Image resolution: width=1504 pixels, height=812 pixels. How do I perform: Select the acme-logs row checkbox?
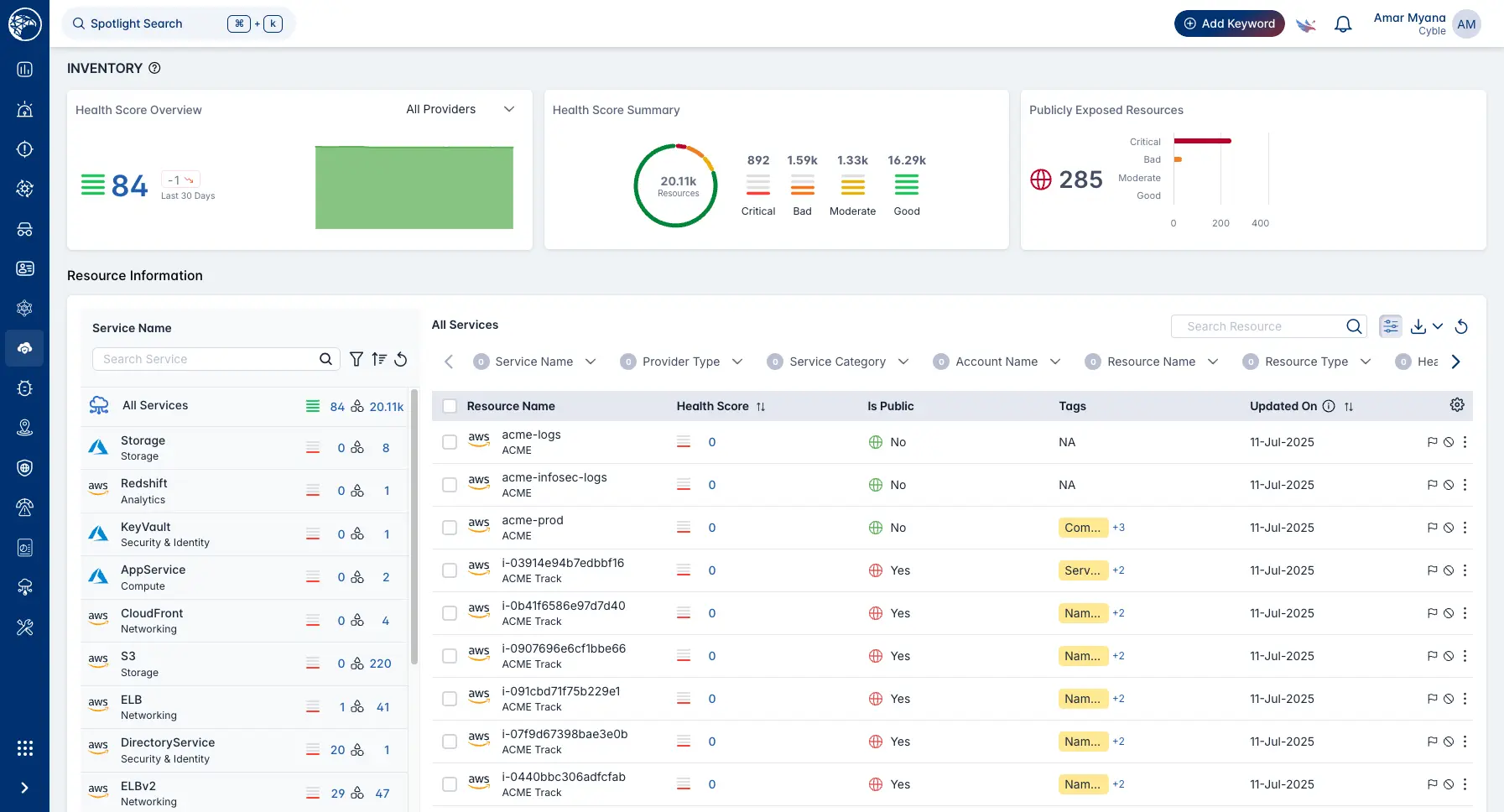(450, 442)
